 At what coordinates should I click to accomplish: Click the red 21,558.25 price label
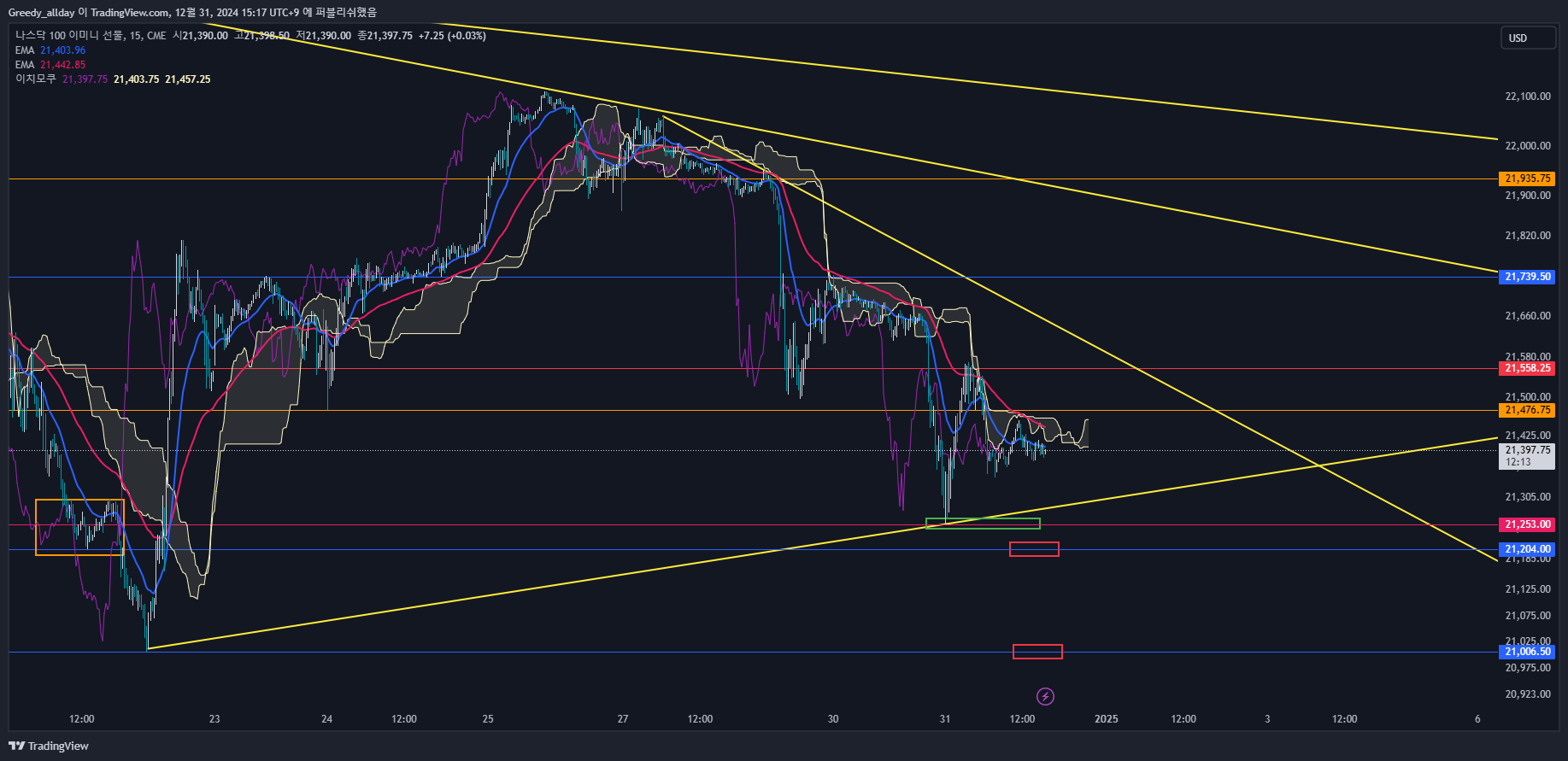tap(1527, 368)
